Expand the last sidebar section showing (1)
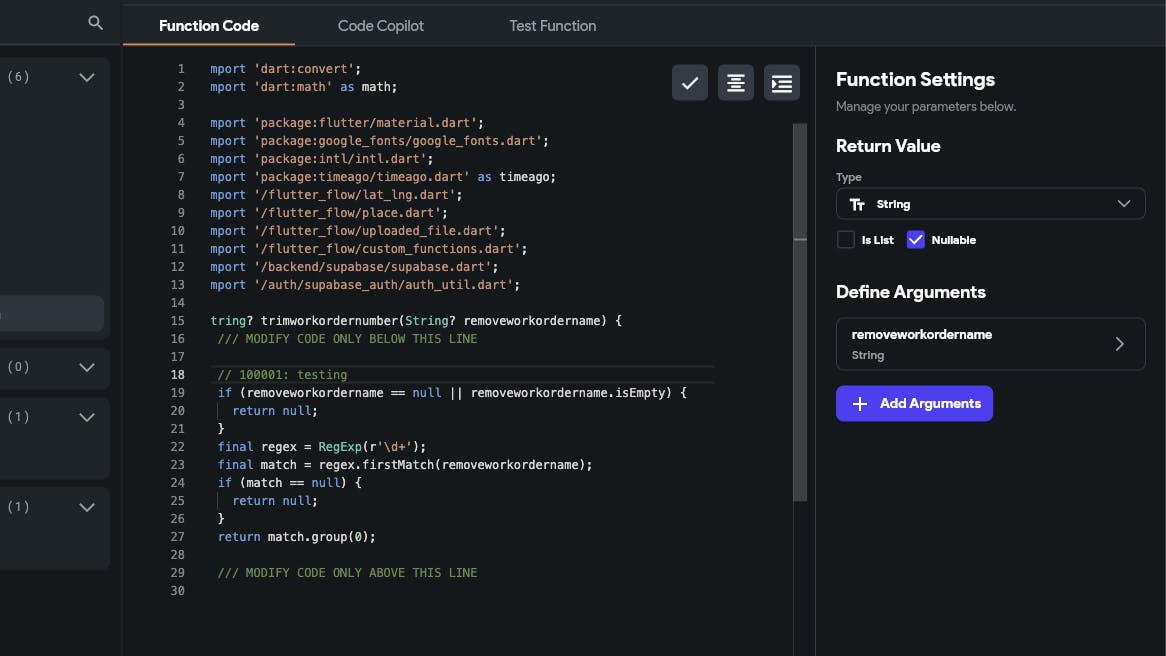The height and width of the screenshot is (656, 1166). (87, 507)
